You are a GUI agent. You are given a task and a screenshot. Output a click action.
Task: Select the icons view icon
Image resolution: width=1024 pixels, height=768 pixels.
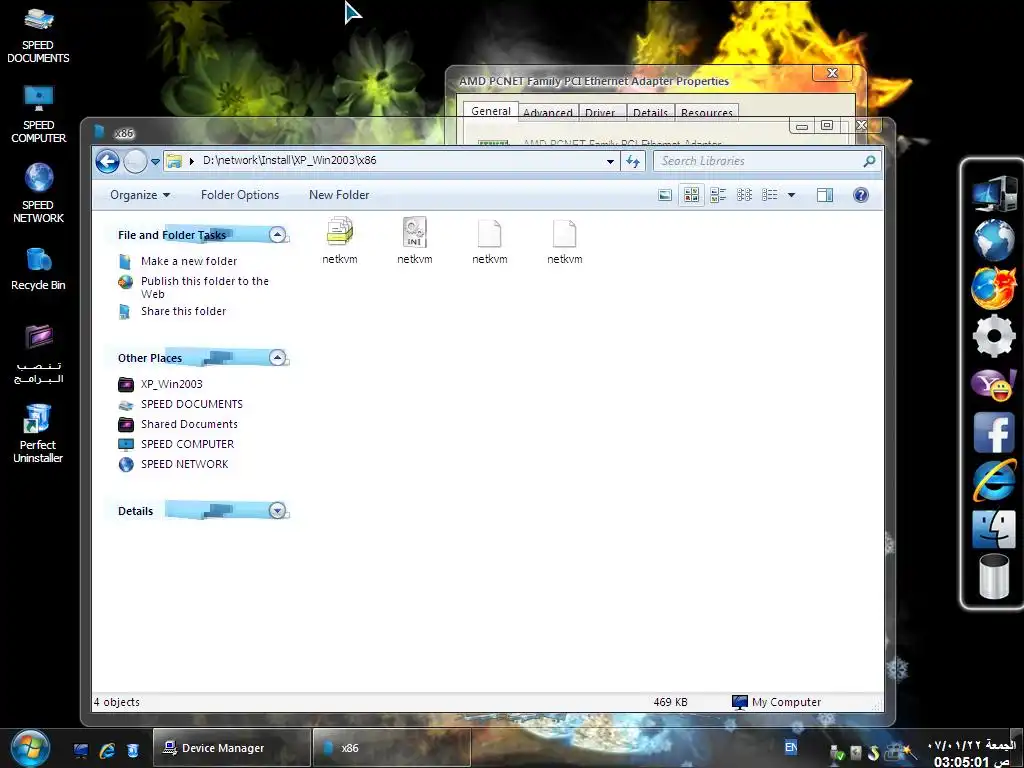tap(744, 195)
